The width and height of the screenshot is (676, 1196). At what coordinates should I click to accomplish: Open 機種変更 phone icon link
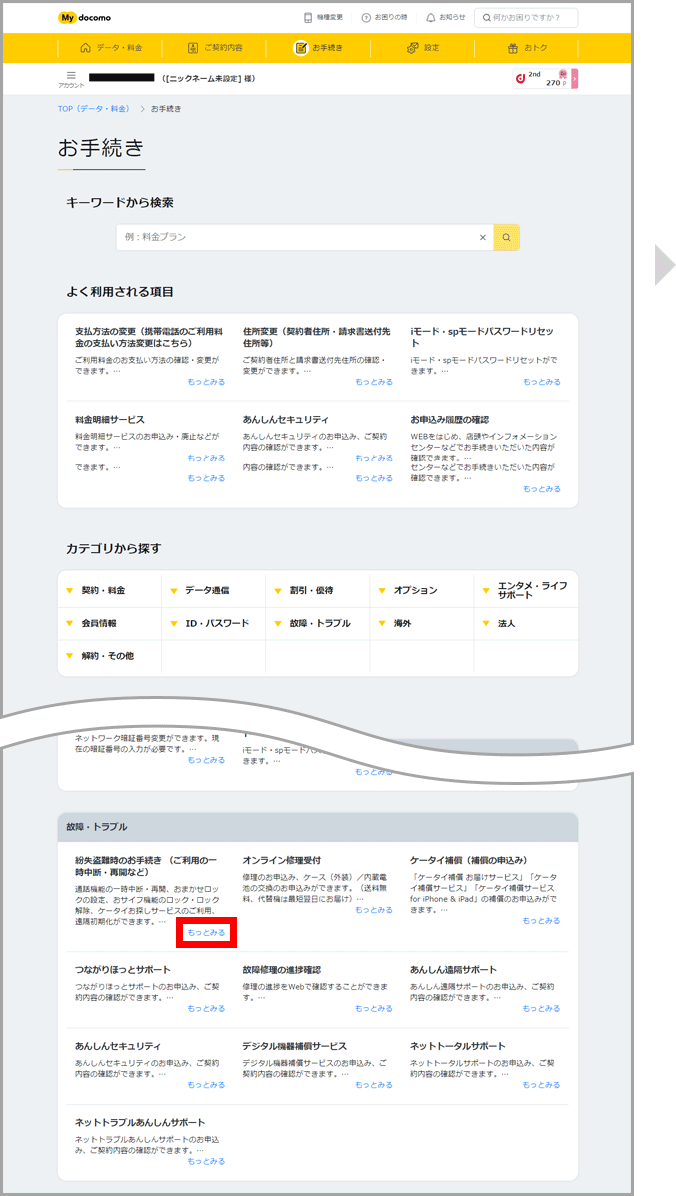point(323,17)
